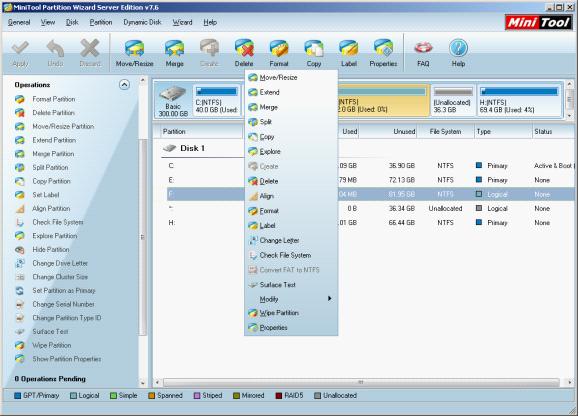This screenshot has width=579, height=417.
Task: Click the horizontal scrollbar below partition list
Action: [361, 382]
